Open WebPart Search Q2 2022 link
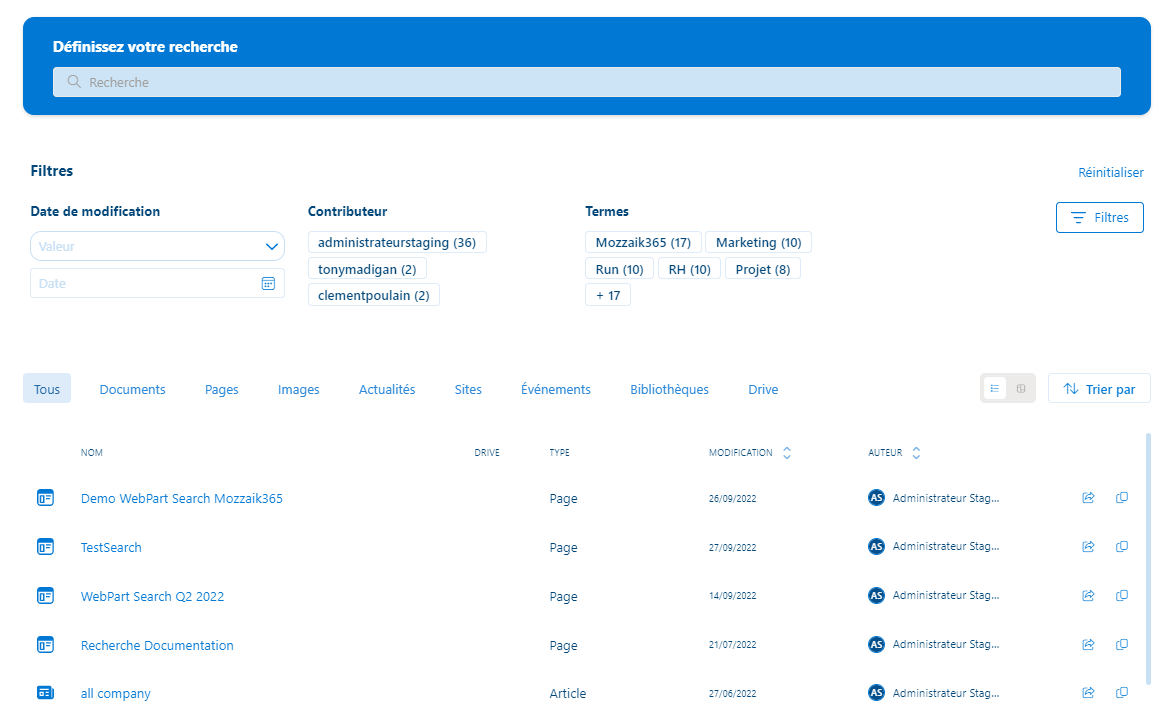The height and width of the screenshot is (710, 1162). pos(152,596)
